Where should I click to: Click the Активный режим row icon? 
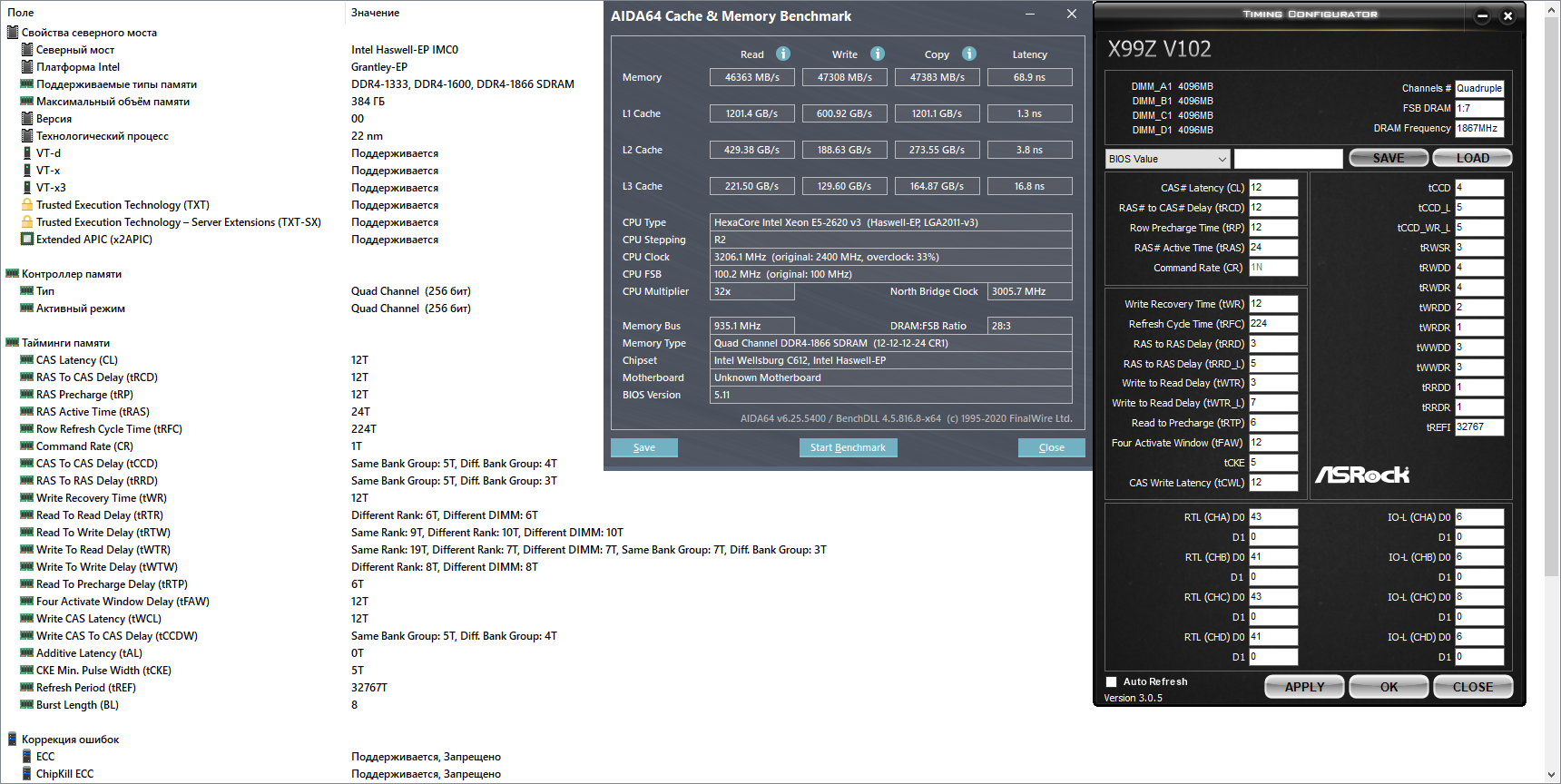click(x=27, y=309)
